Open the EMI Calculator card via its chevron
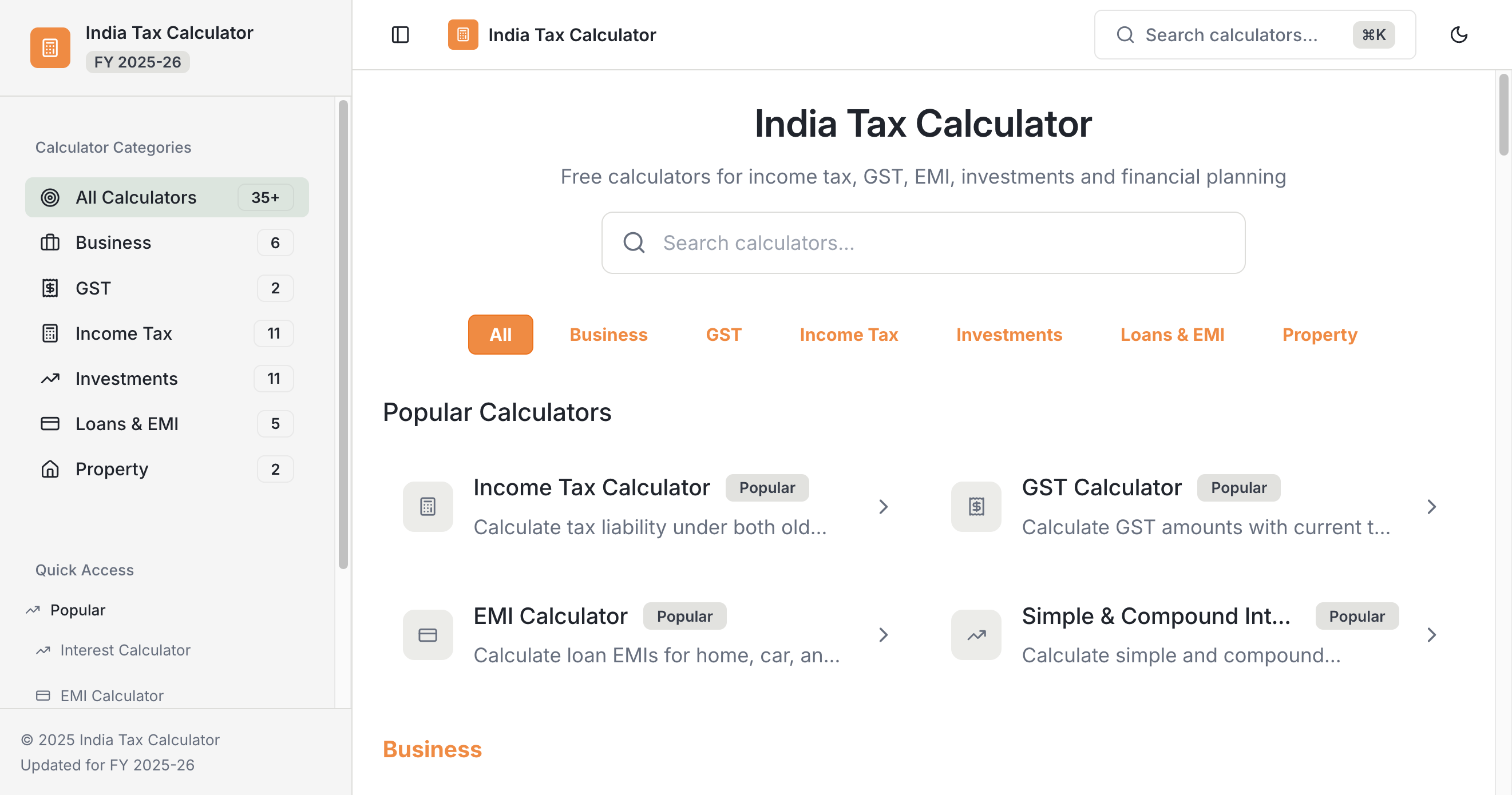 click(884, 635)
